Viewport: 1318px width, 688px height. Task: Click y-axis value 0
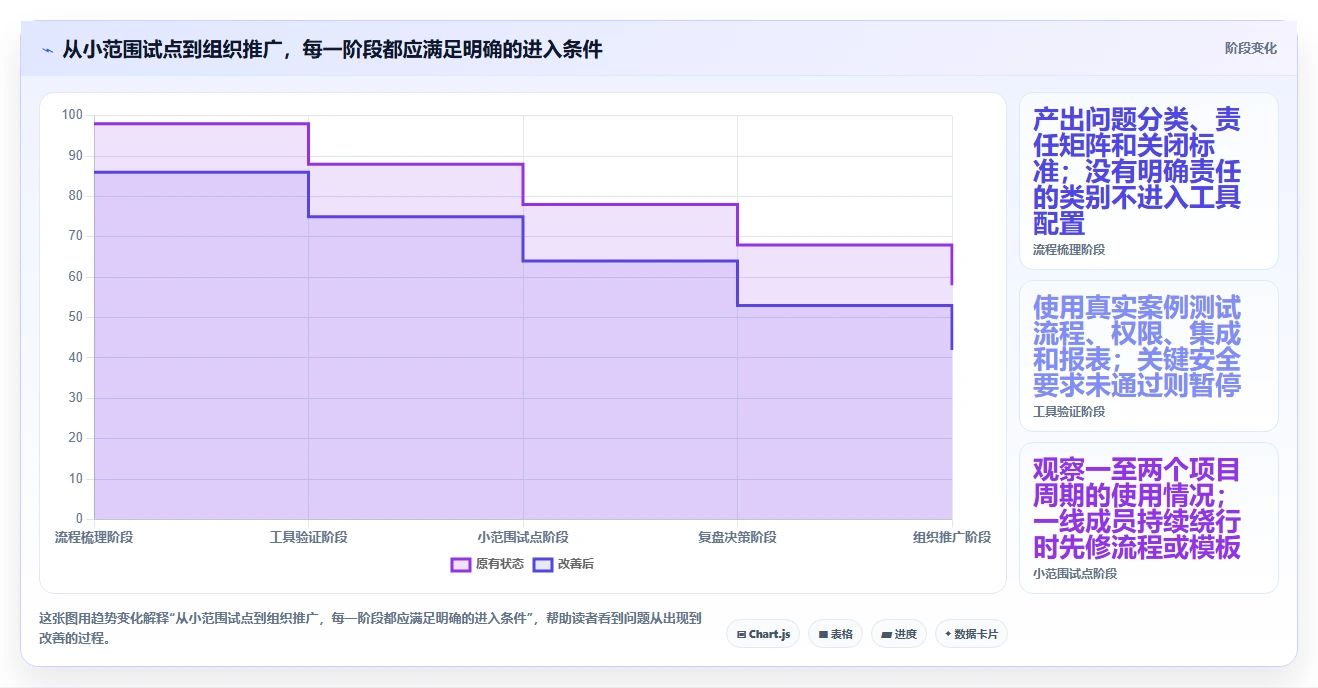80,519
